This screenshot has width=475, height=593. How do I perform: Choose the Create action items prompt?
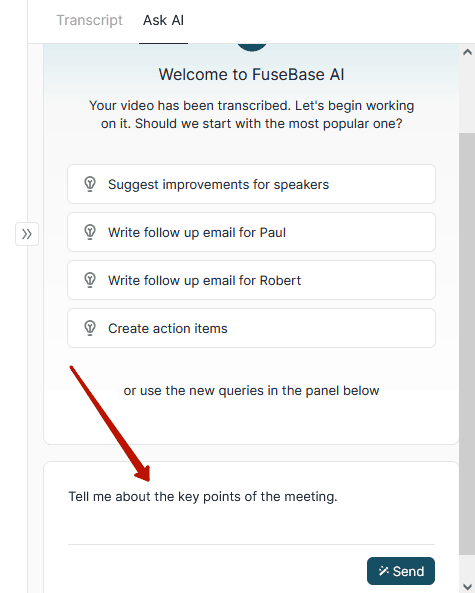pyautogui.click(x=251, y=328)
